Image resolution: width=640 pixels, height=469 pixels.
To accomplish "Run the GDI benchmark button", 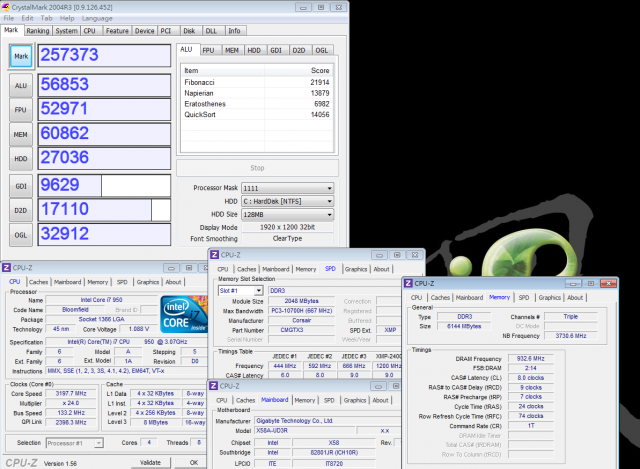I will [21, 186].
